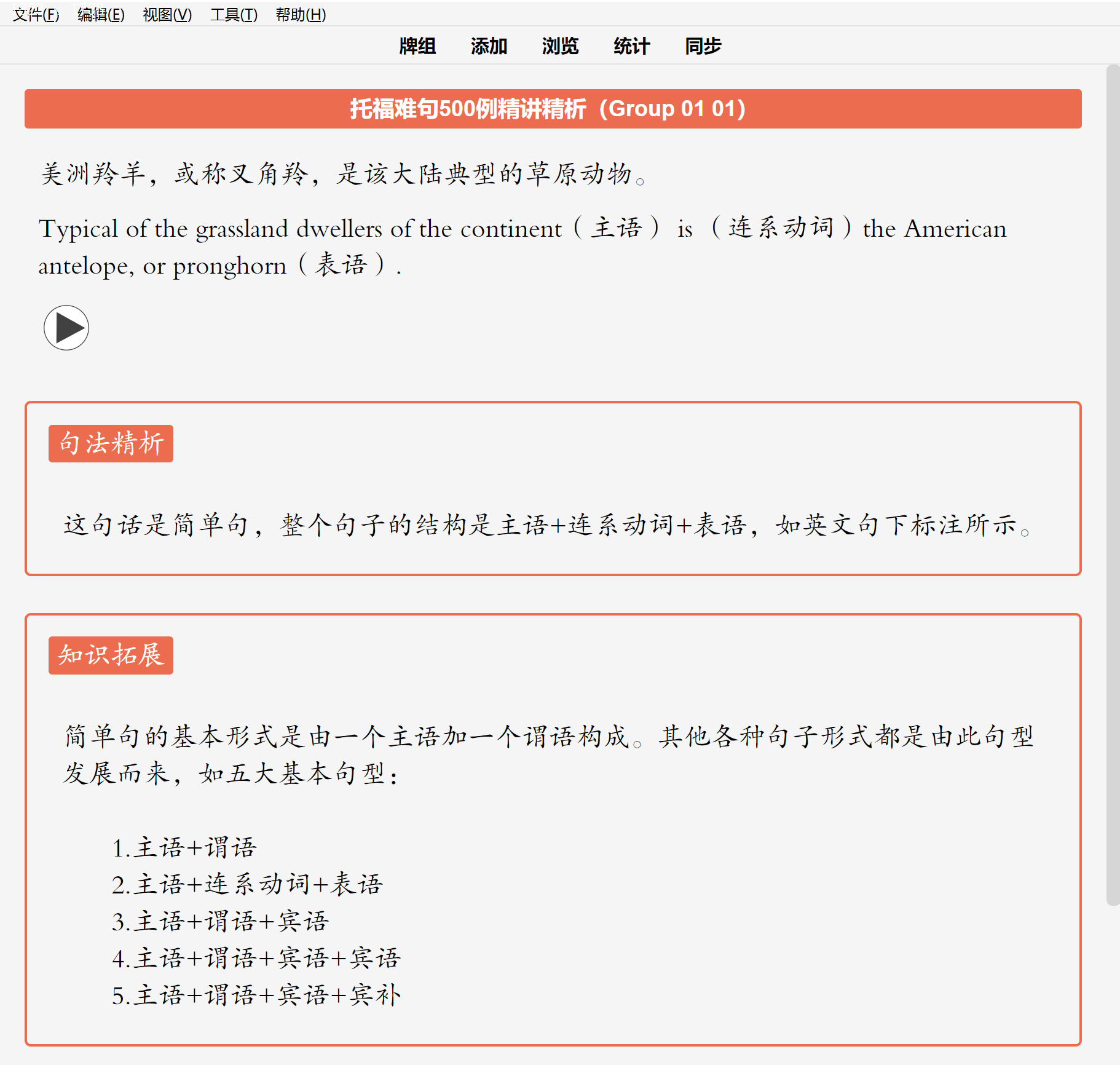Click the Chinese translation sentence 美洲羚羊
The width and height of the screenshot is (1120, 1065).
343,174
